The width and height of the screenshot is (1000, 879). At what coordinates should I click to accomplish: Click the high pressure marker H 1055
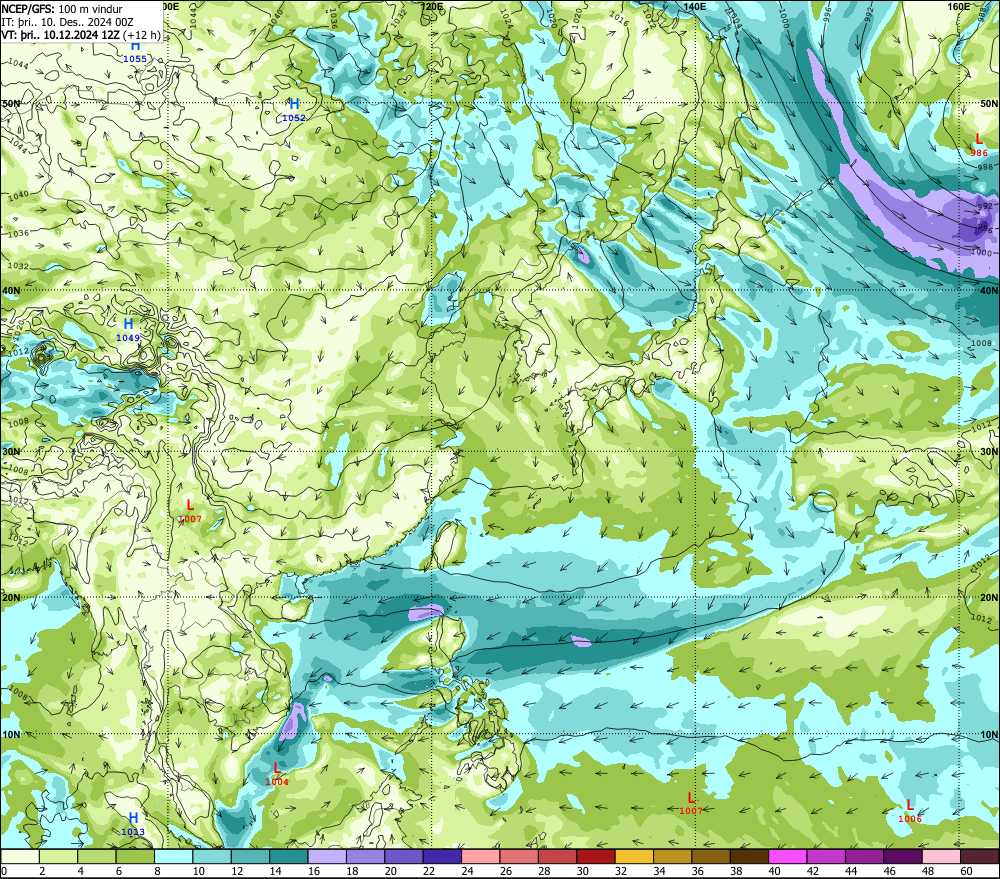(135, 52)
